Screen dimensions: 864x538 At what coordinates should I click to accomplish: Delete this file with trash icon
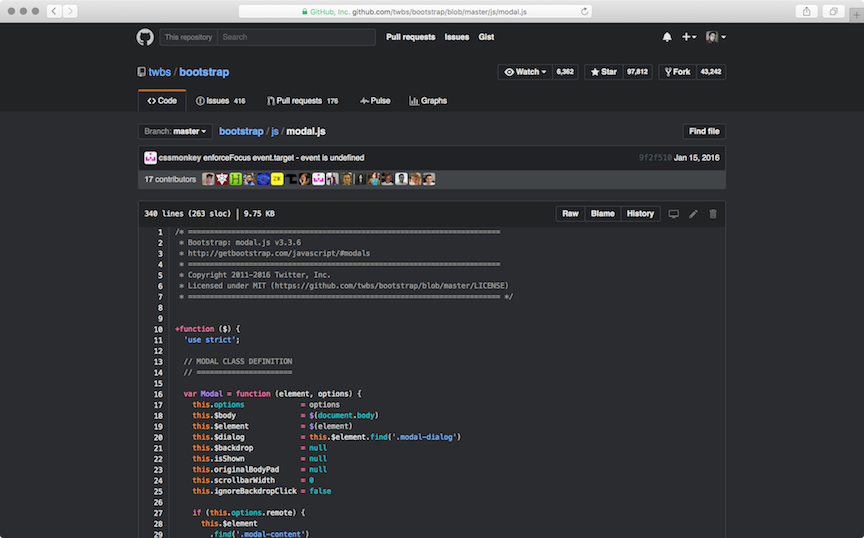tap(713, 214)
